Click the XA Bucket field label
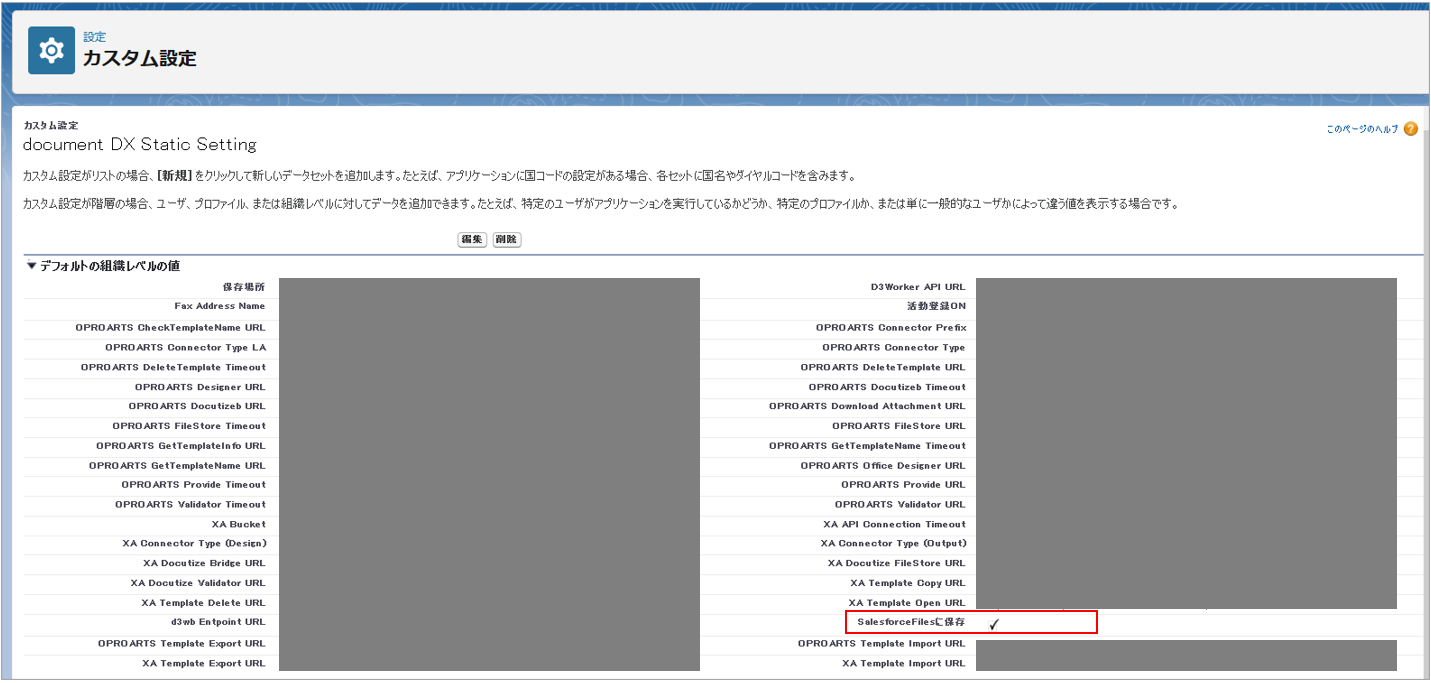Viewport: 1431px width, 683px height. click(x=238, y=524)
